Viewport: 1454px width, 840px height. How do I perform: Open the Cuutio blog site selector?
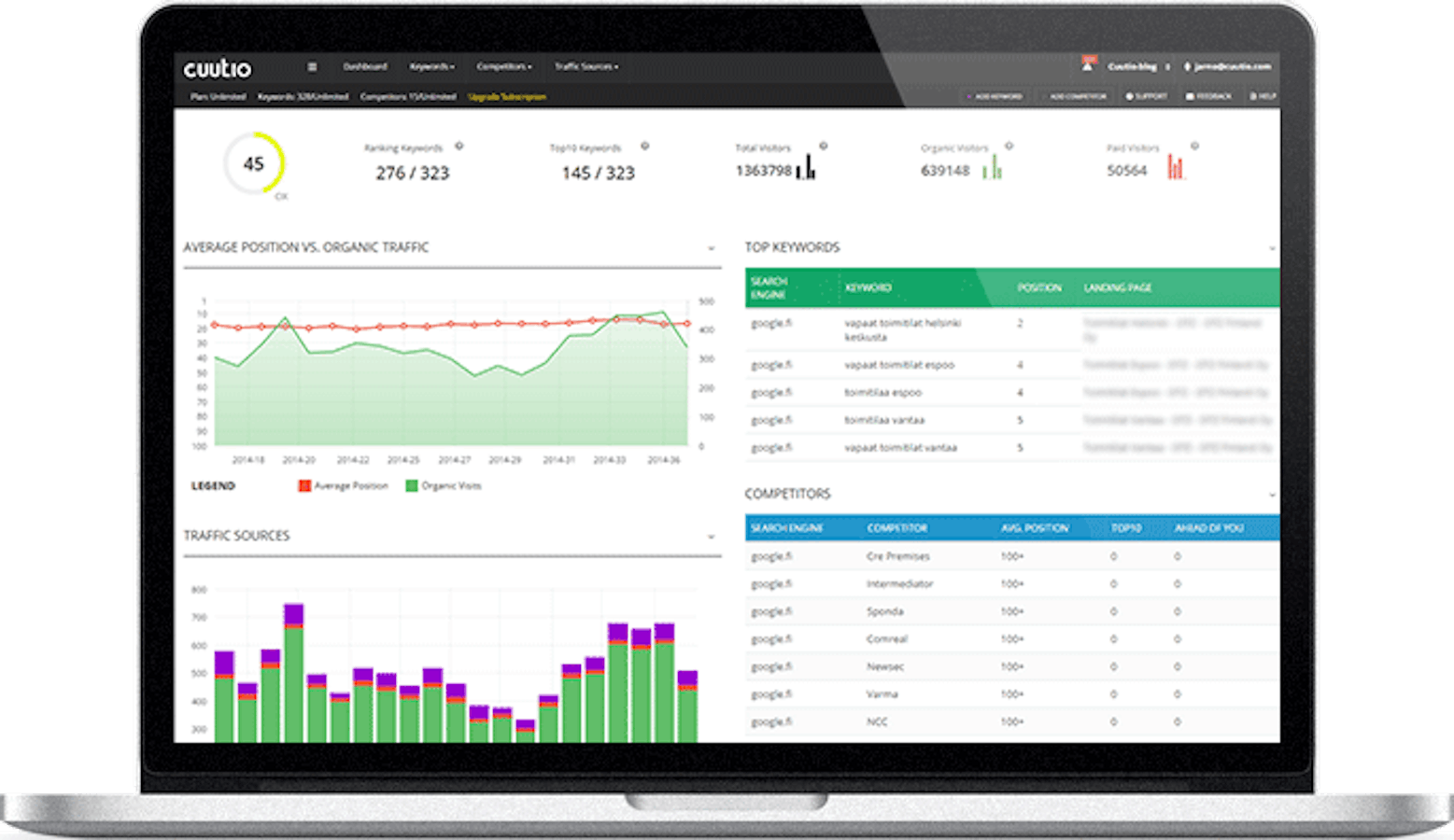click(1138, 67)
